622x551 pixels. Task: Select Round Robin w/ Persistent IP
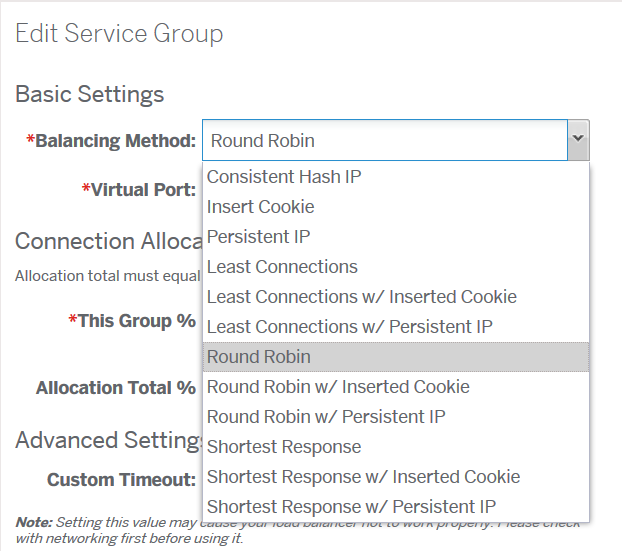pos(395,417)
